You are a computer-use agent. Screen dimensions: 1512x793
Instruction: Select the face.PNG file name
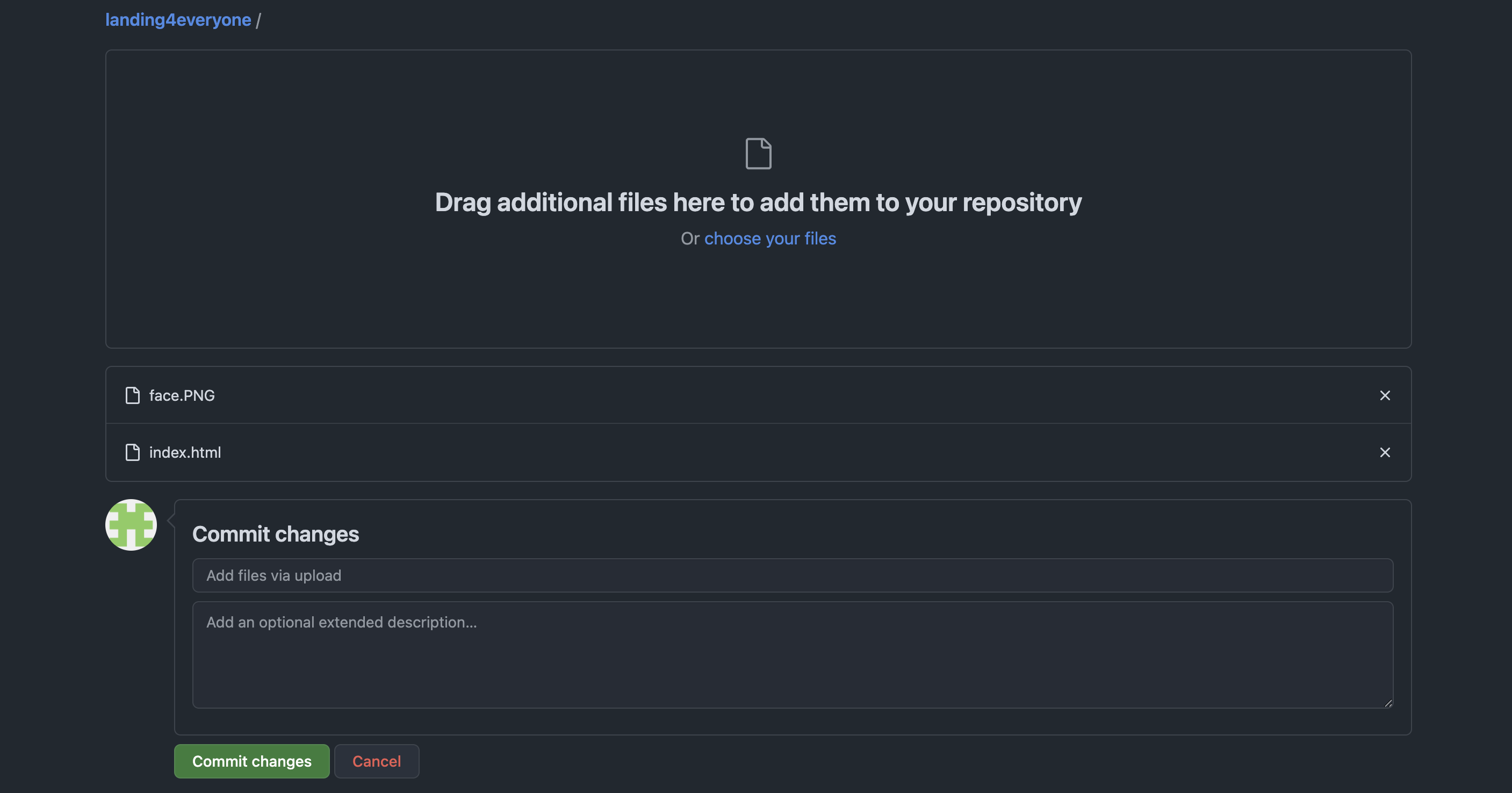(182, 395)
